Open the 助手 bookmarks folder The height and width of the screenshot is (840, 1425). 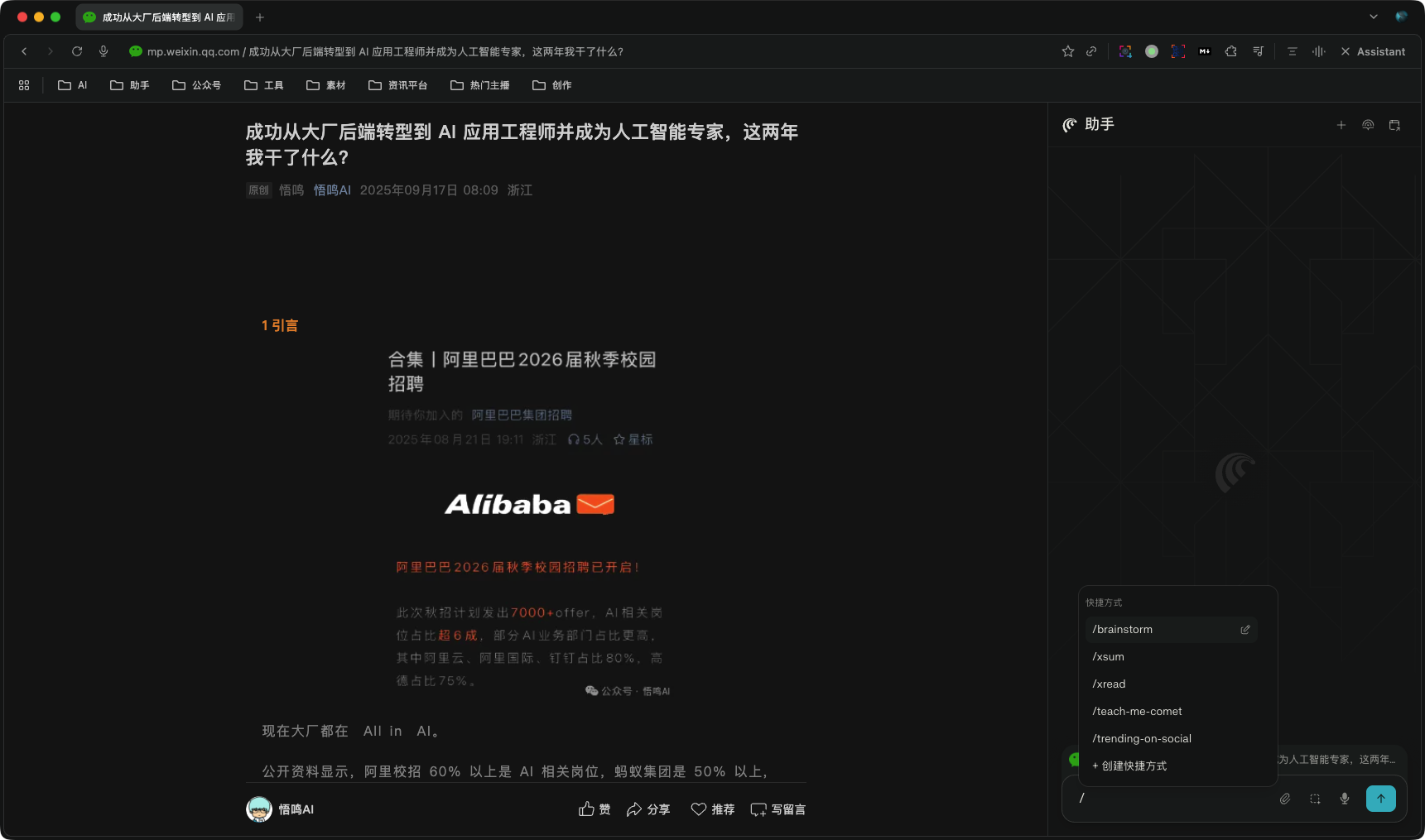(x=130, y=85)
